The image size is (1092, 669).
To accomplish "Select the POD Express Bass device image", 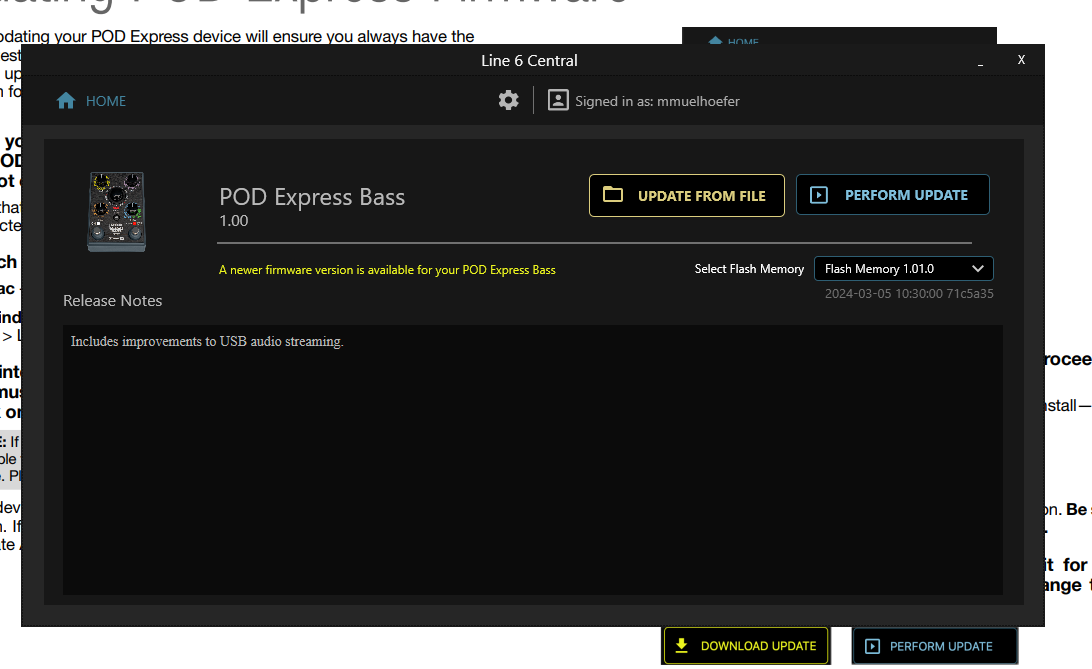I will (x=116, y=211).
